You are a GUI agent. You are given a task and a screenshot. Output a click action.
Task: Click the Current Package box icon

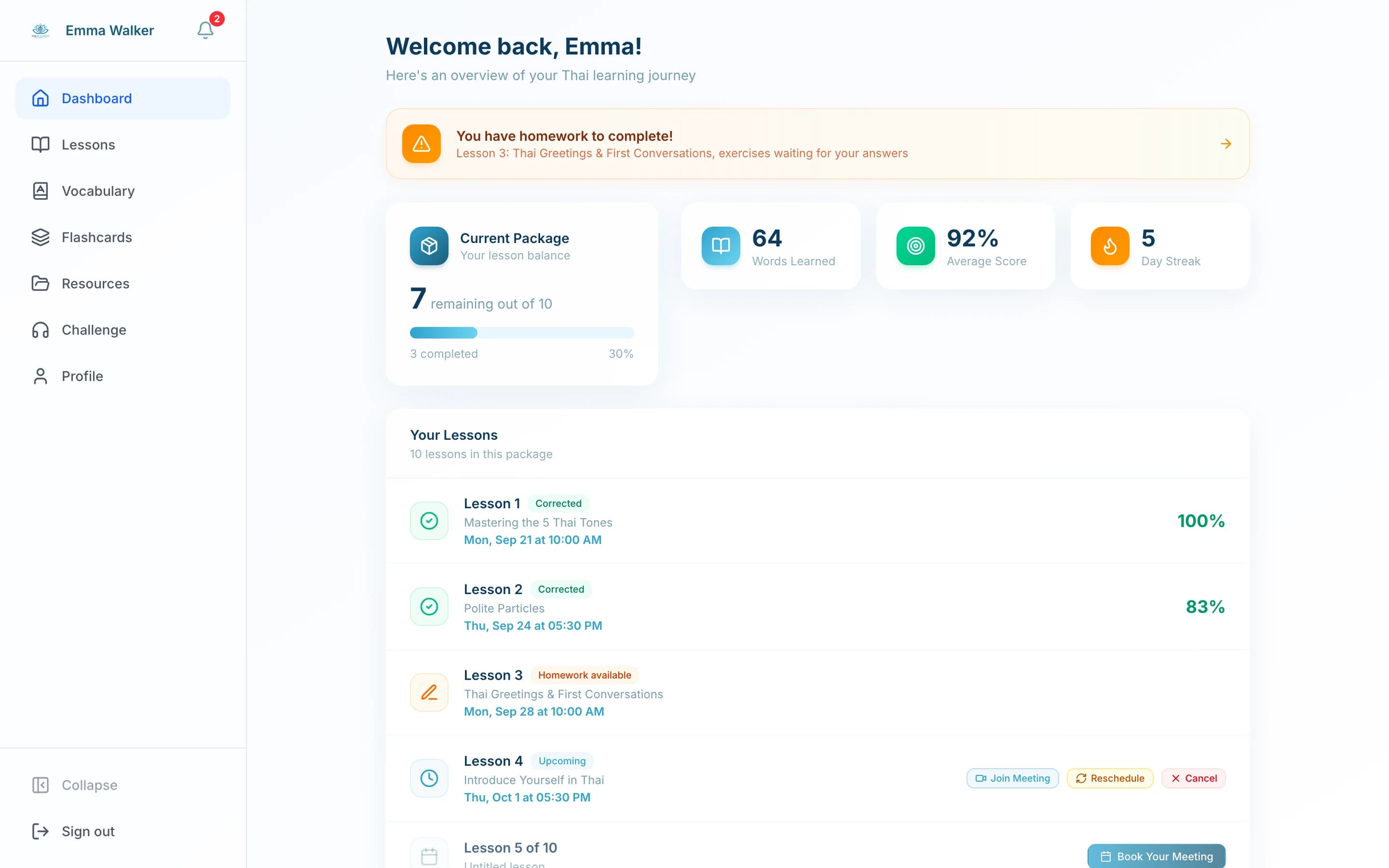pos(429,246)
